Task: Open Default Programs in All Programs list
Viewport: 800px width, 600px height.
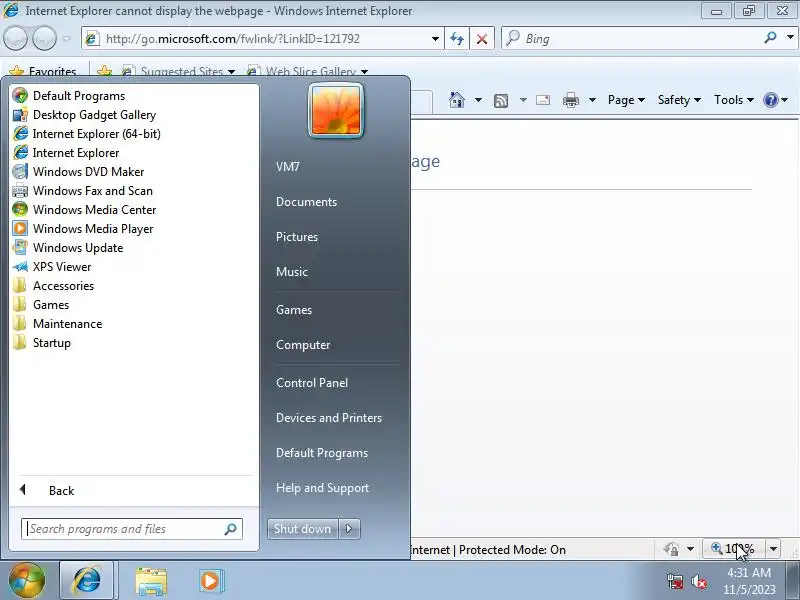Action: 79,96
